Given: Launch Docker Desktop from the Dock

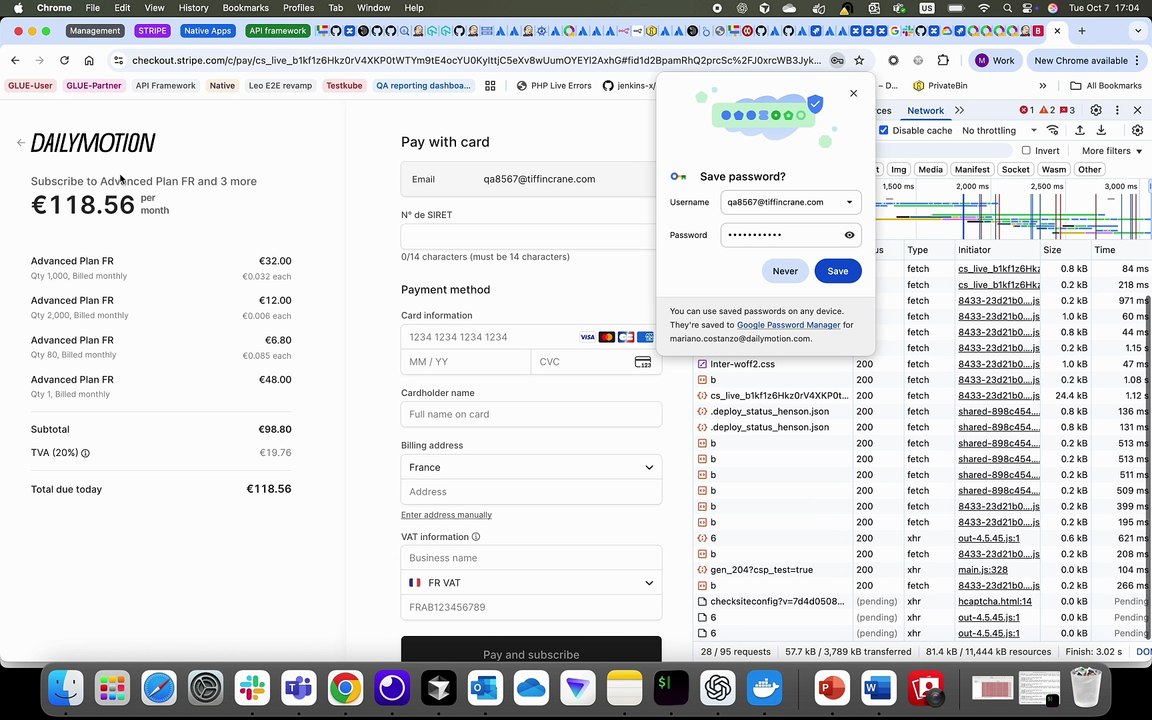Looking at the screenshot, I should click(764, 688).
